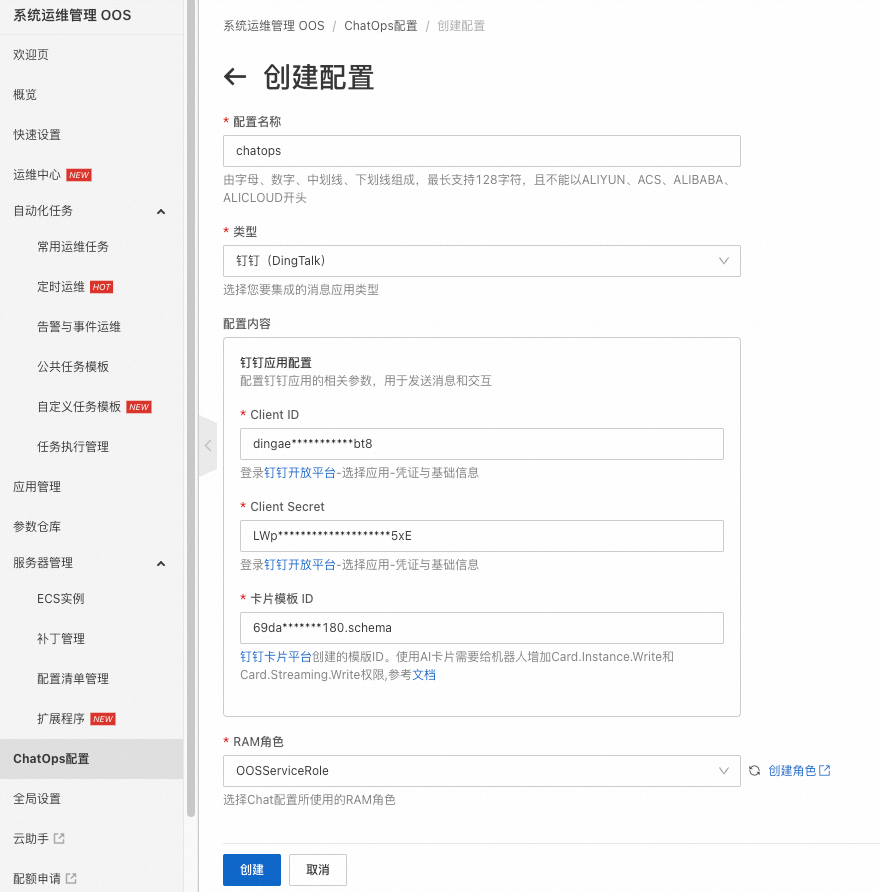Collapse the sidebar using the handle arrow
880x892 pixels.
click(208, 445)
